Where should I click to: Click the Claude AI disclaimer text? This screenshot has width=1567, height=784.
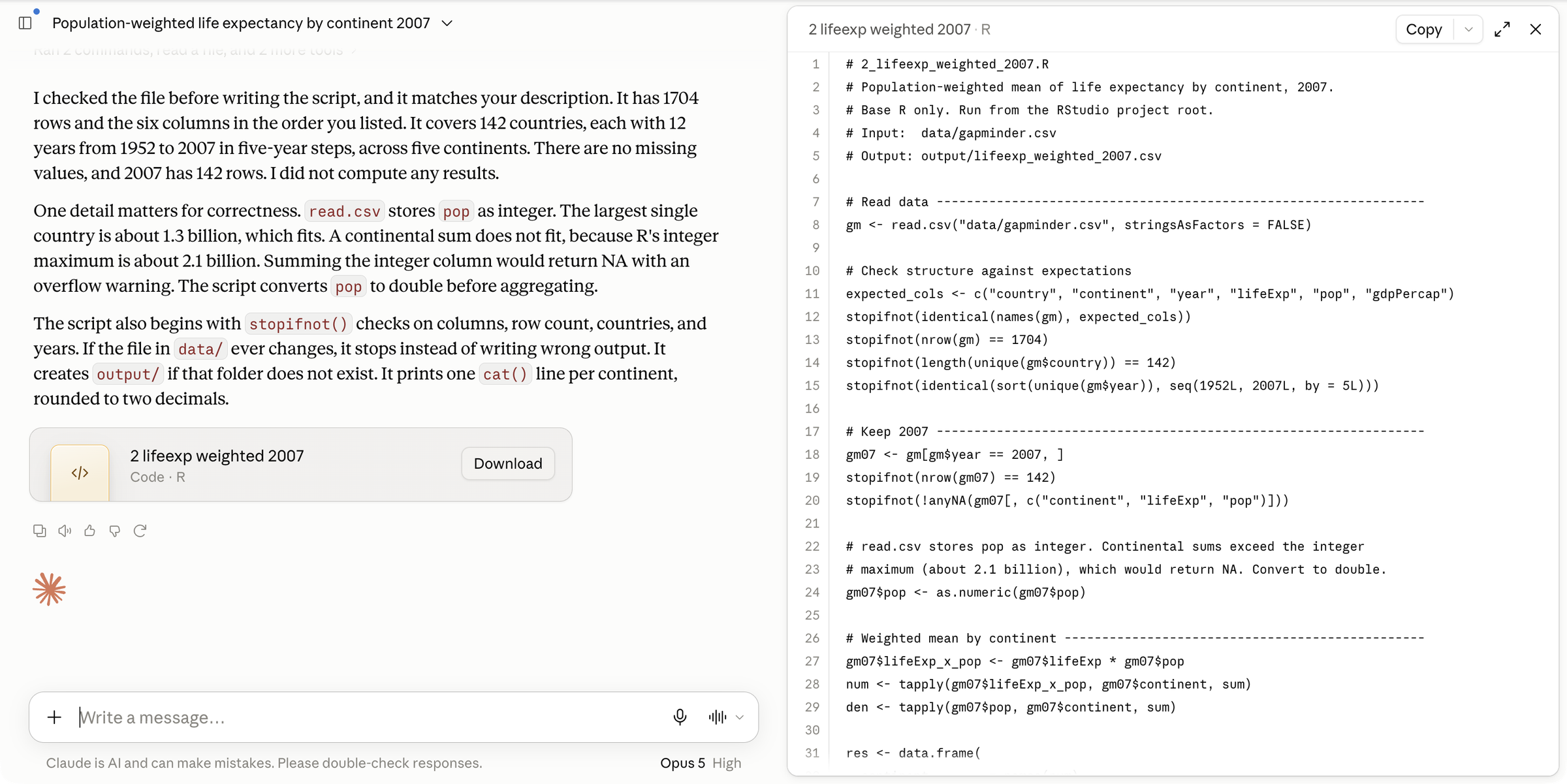pyautogui.click(x=264, y=763)
